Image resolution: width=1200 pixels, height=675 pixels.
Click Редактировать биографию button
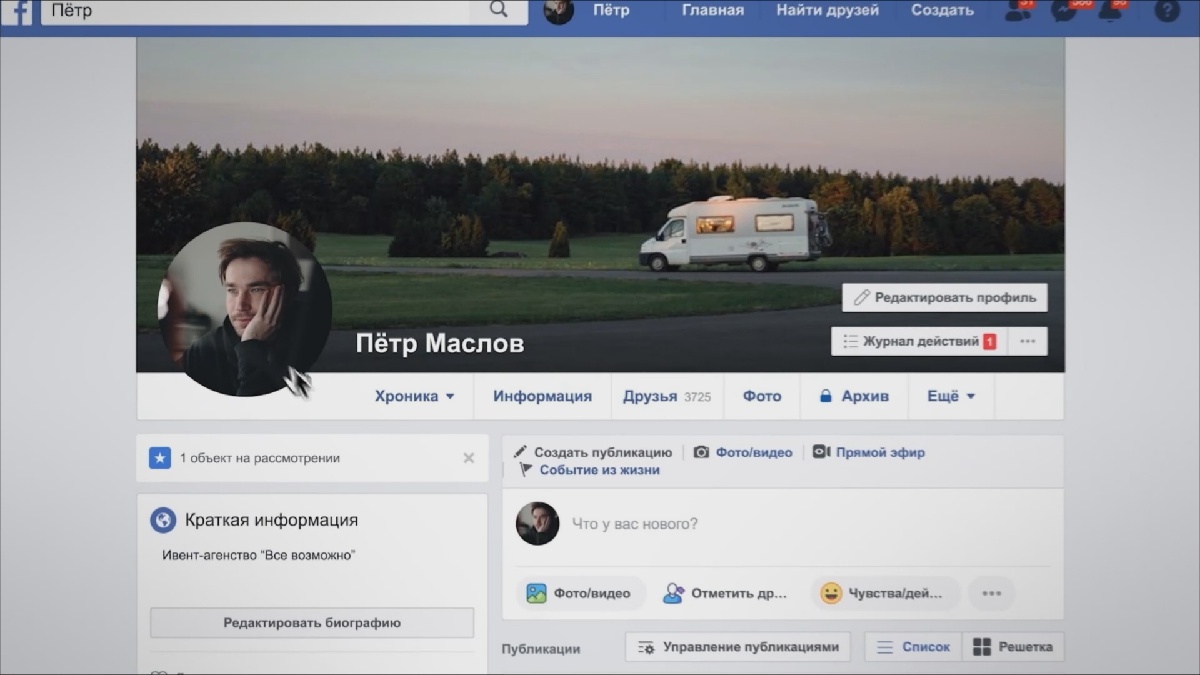[x=312, y=622]
